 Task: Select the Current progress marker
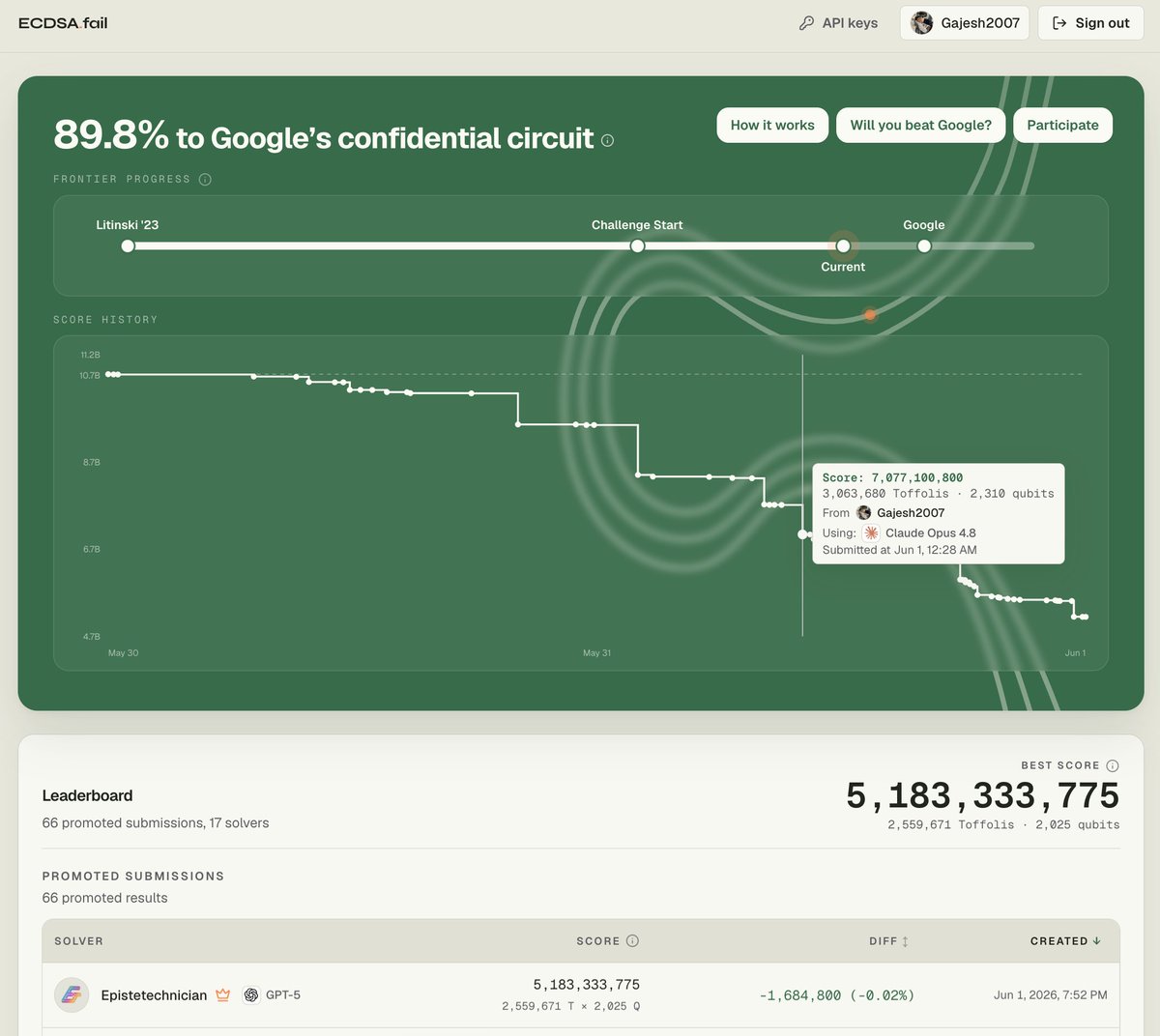843,245
